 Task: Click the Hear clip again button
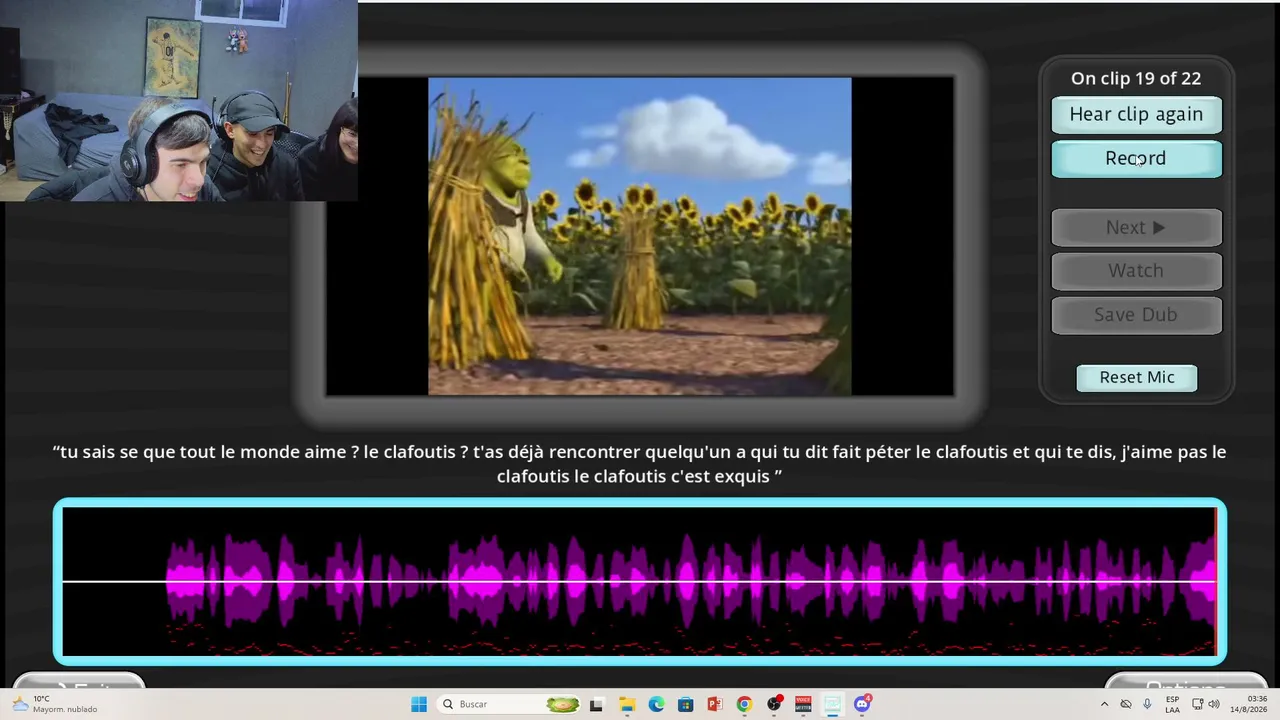[x=1136, y=114]
